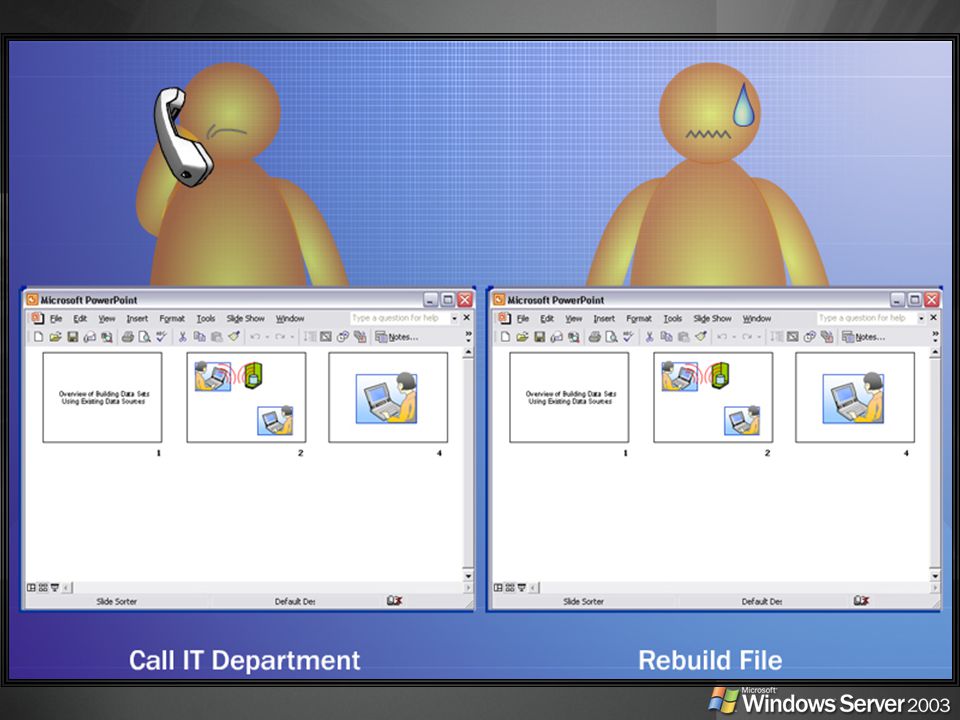This screenshot has height=720, width=960.
Task: Click Save icon in right PowerPoint window
Action: click(x=539, y=337)
